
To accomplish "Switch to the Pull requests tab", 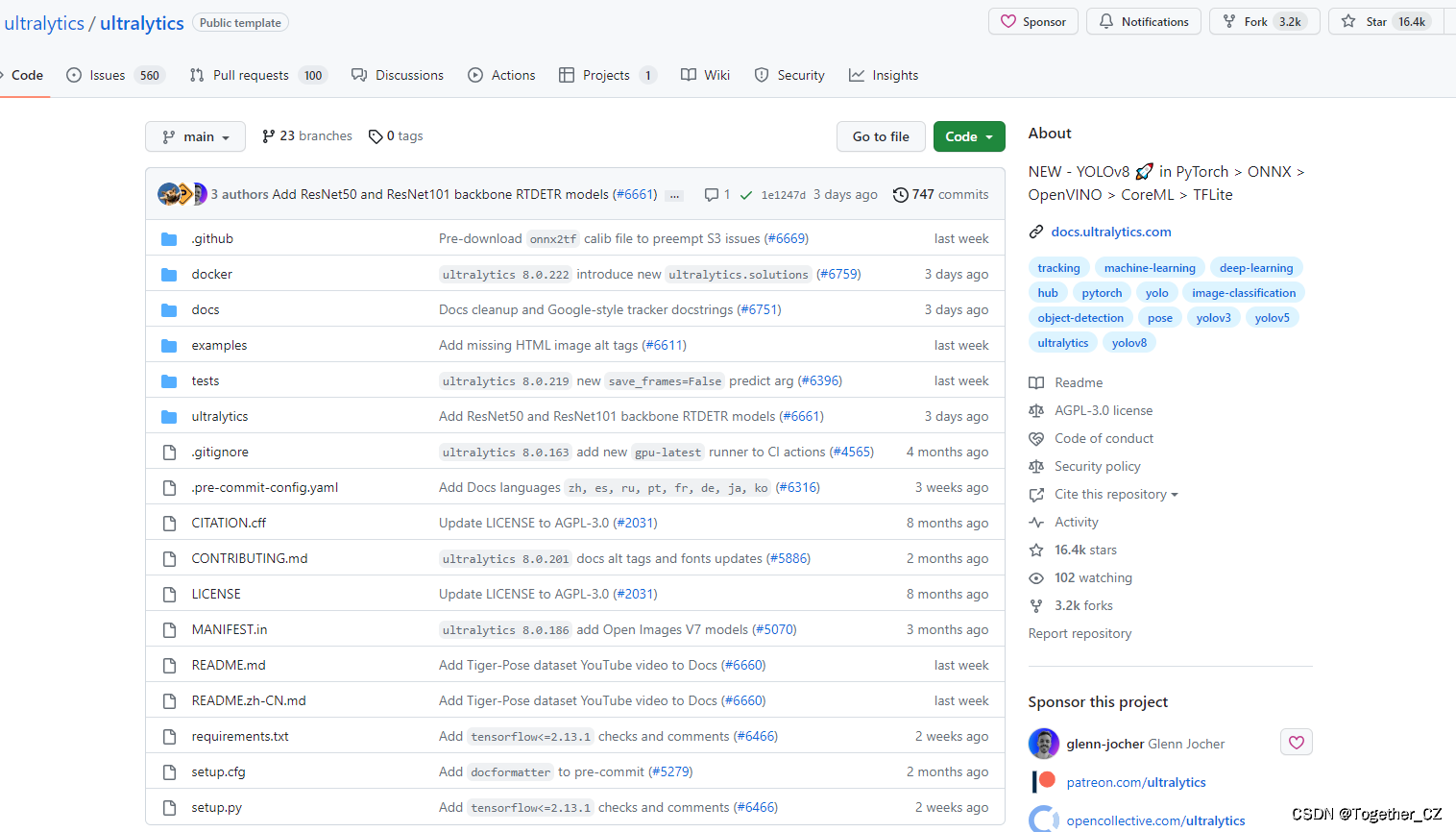I will pos(258,75).
